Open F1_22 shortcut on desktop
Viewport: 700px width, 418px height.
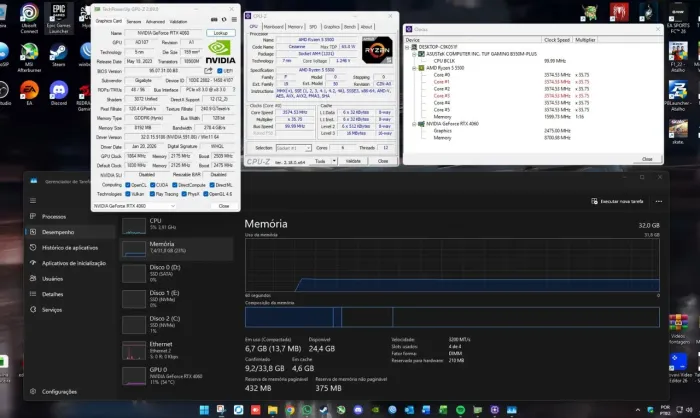pyautogui.click(x=678, y=57)
